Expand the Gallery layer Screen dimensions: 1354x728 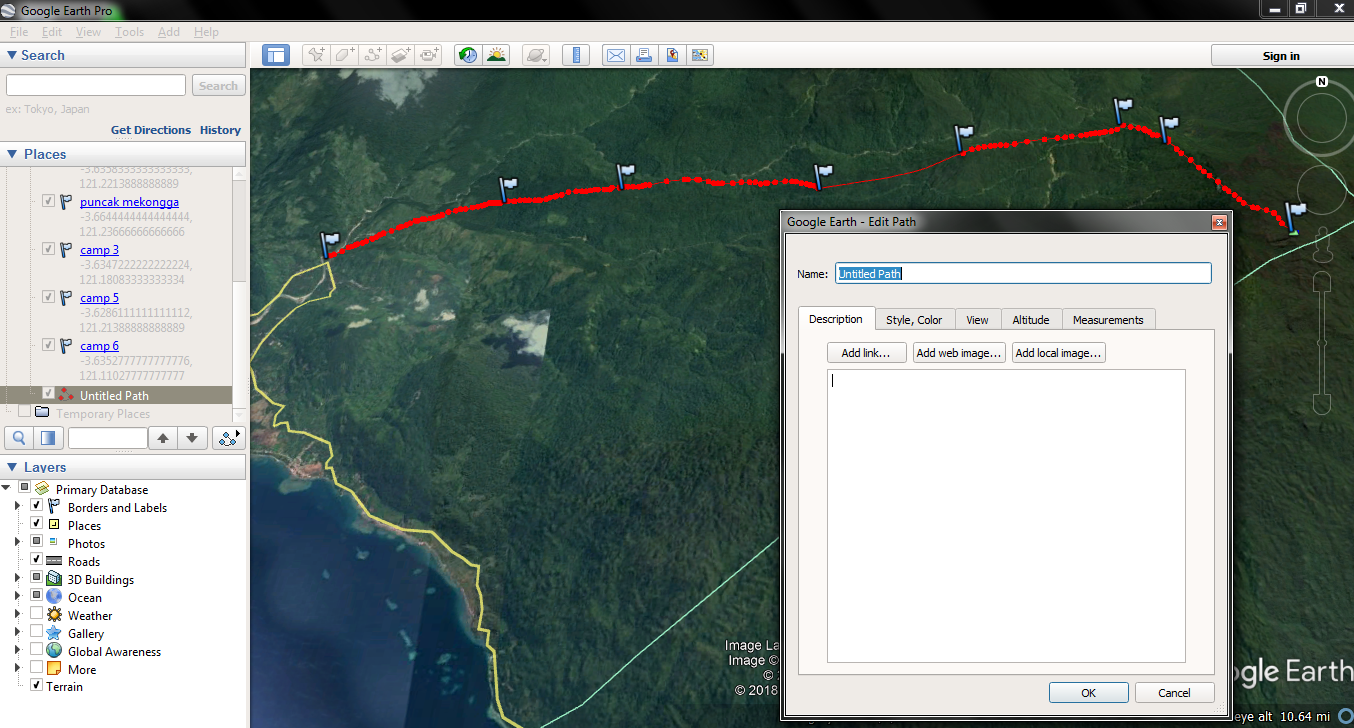(x=18, y=633)
